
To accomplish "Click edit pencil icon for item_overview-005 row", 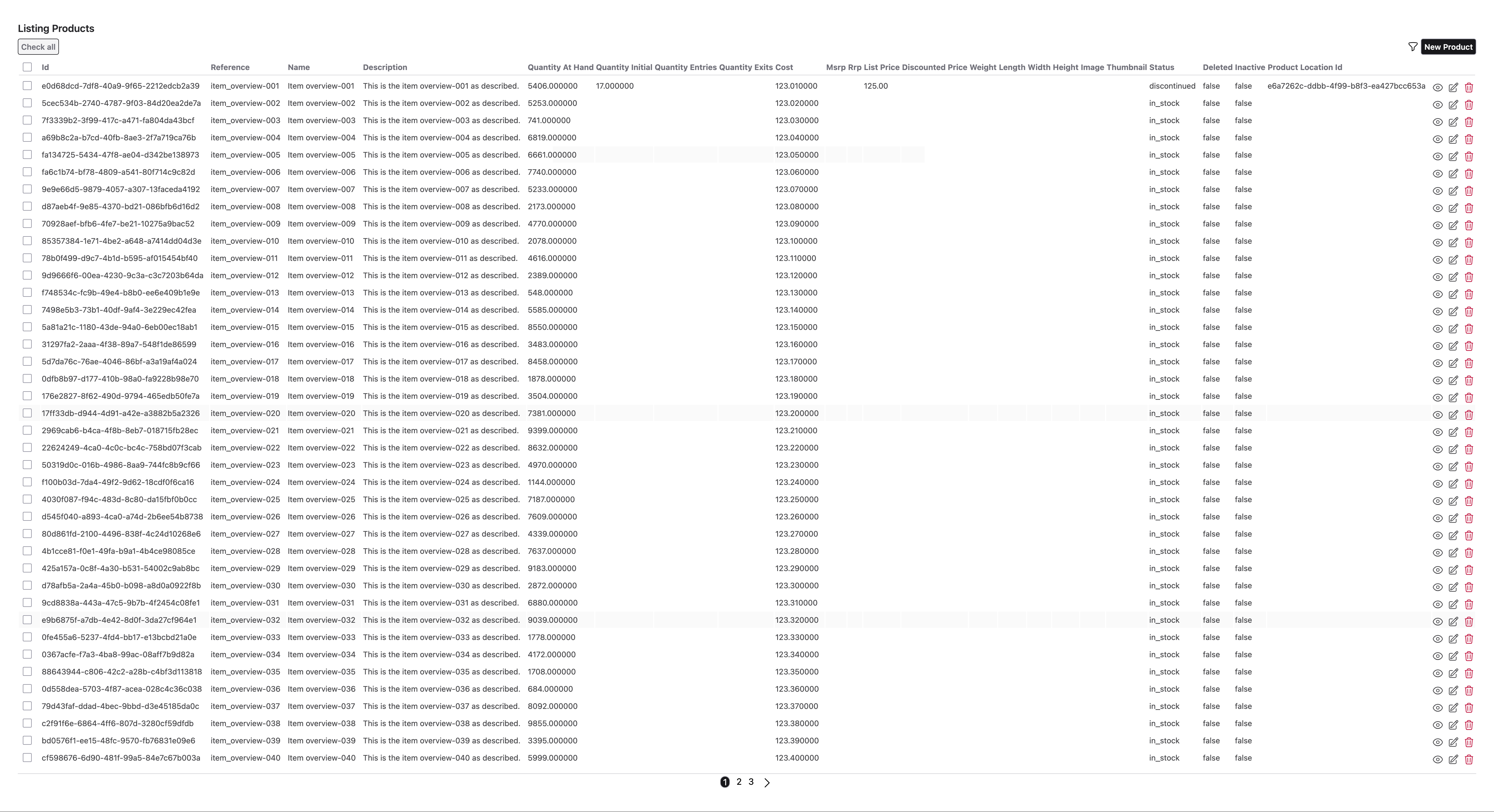I will click(1453, 156).
